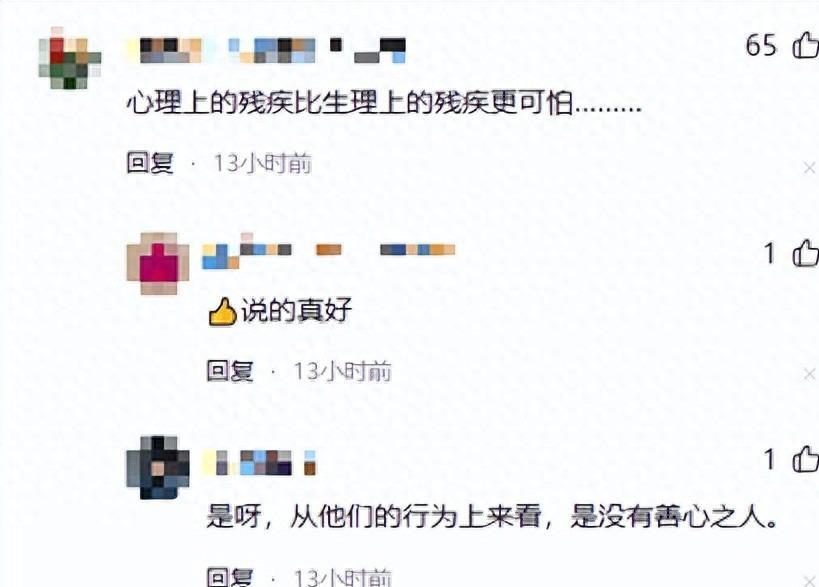The width and height of the screenshot is (819, 587).
Task: Click 回复 under '说的真好'
Action: point(230,371)
